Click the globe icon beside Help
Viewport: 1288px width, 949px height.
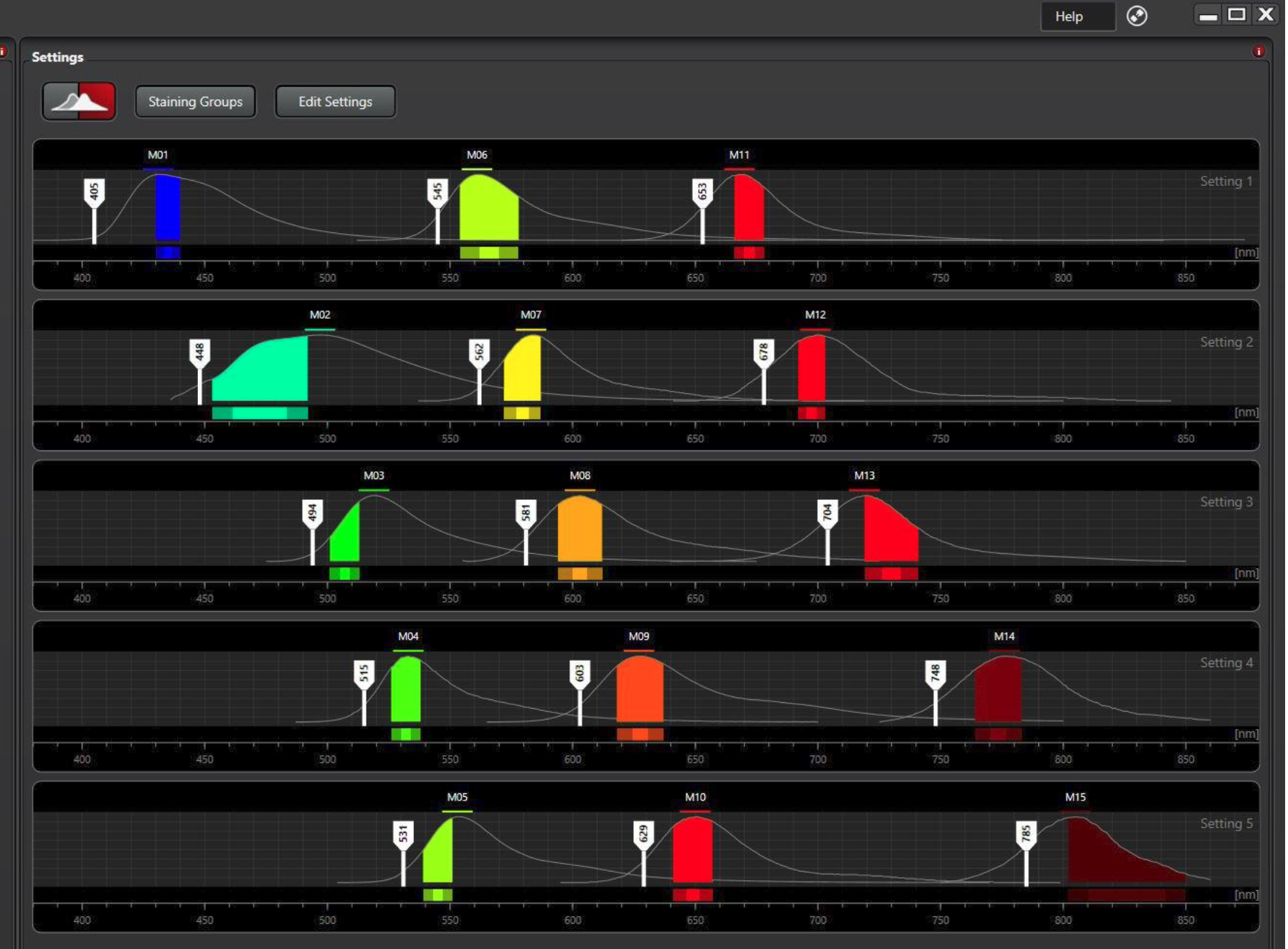pos(1137,16)
